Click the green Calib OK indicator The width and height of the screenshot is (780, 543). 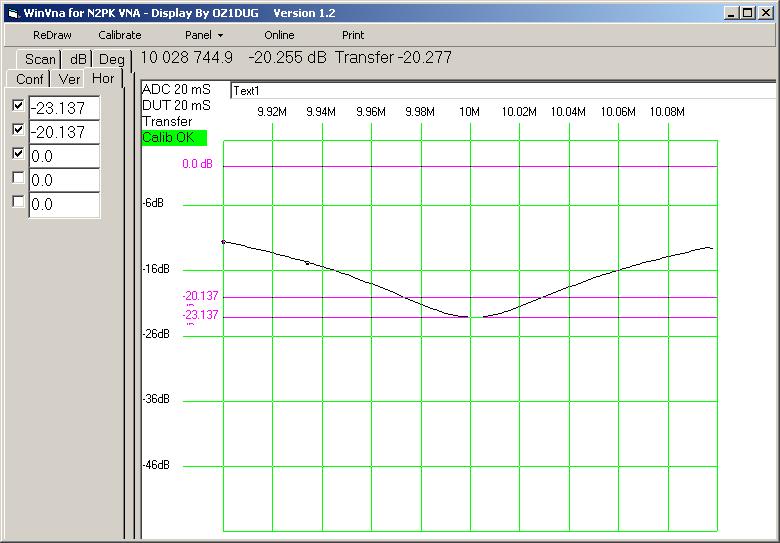174,138
